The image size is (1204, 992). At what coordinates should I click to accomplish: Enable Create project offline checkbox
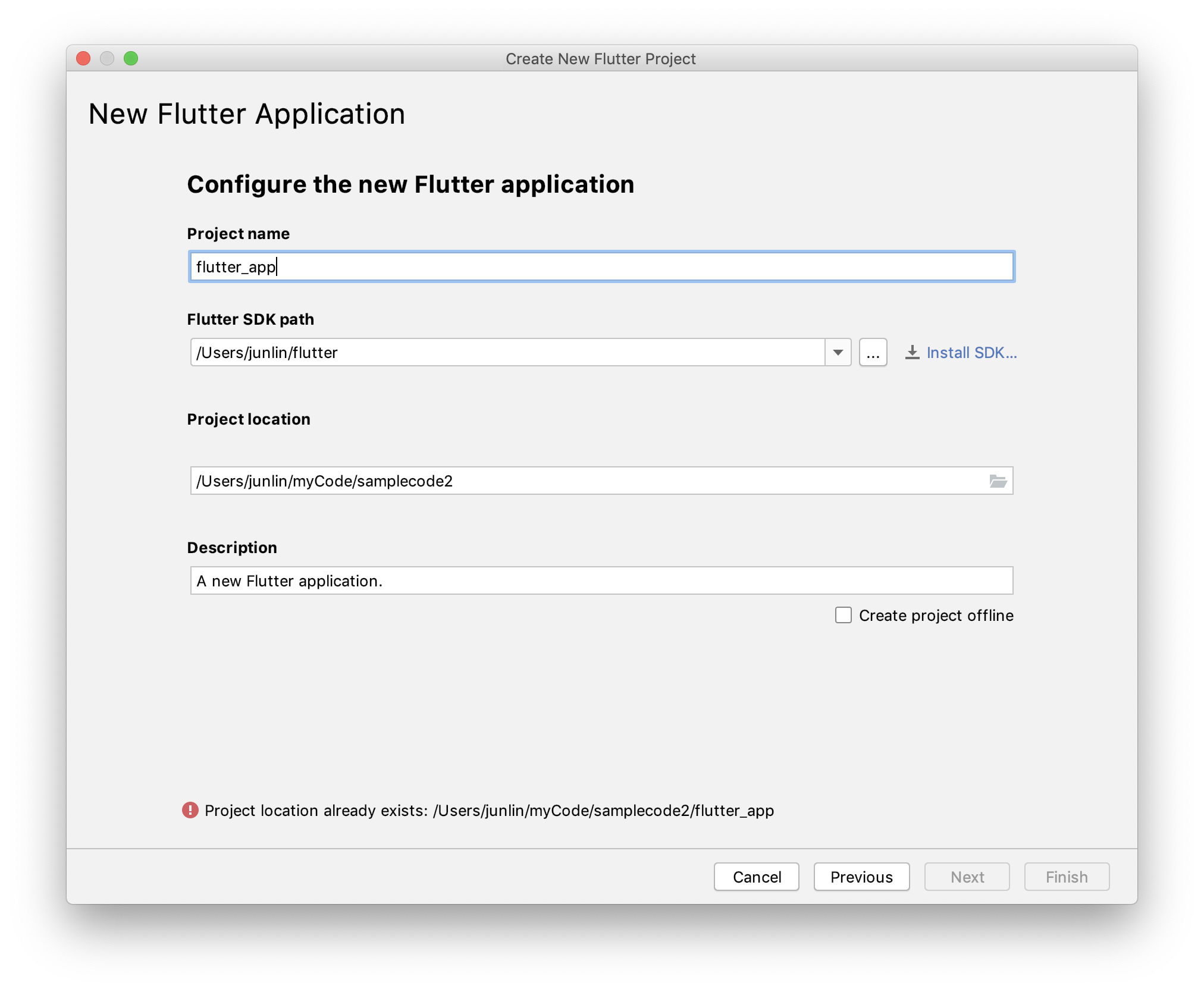coord(843,615)
